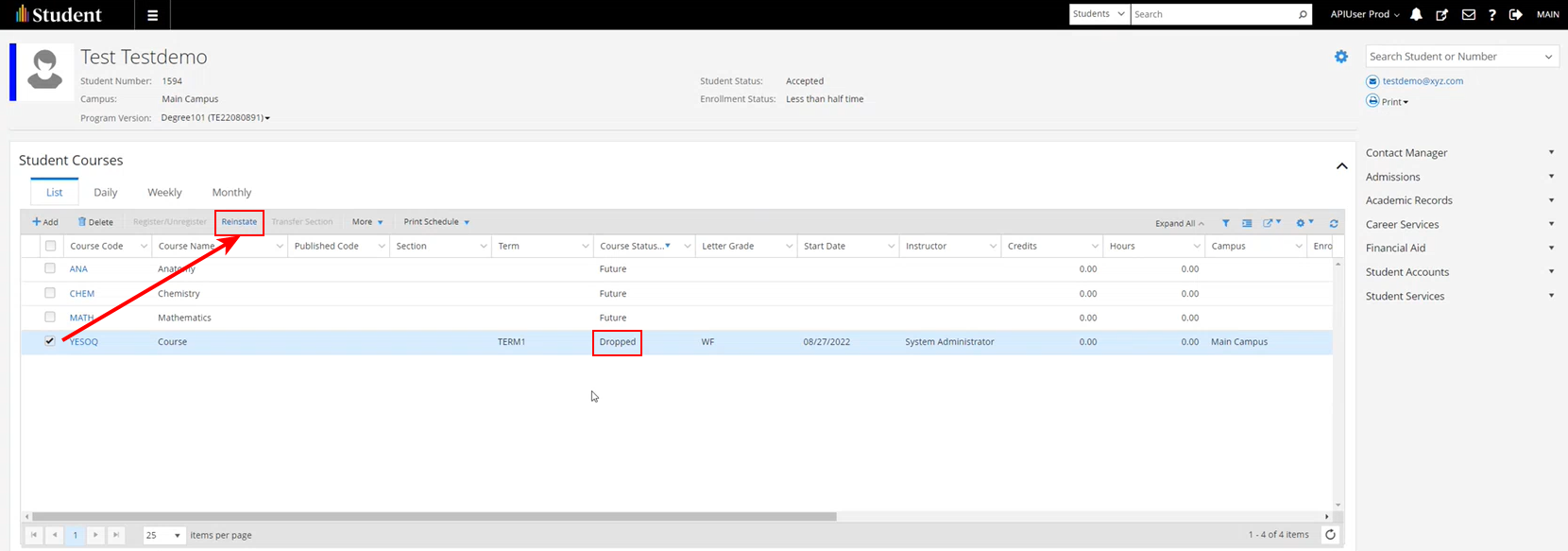Click the logout arrow icon
The image size is (1568, 551).
(1516, 14)
